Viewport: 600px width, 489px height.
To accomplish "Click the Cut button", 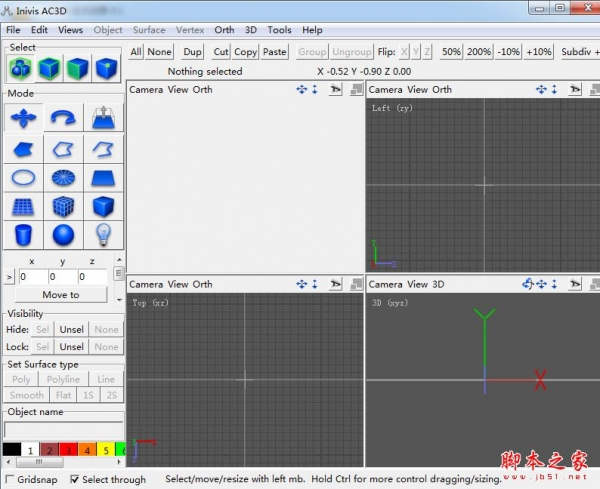I will (x=221, y=52).
